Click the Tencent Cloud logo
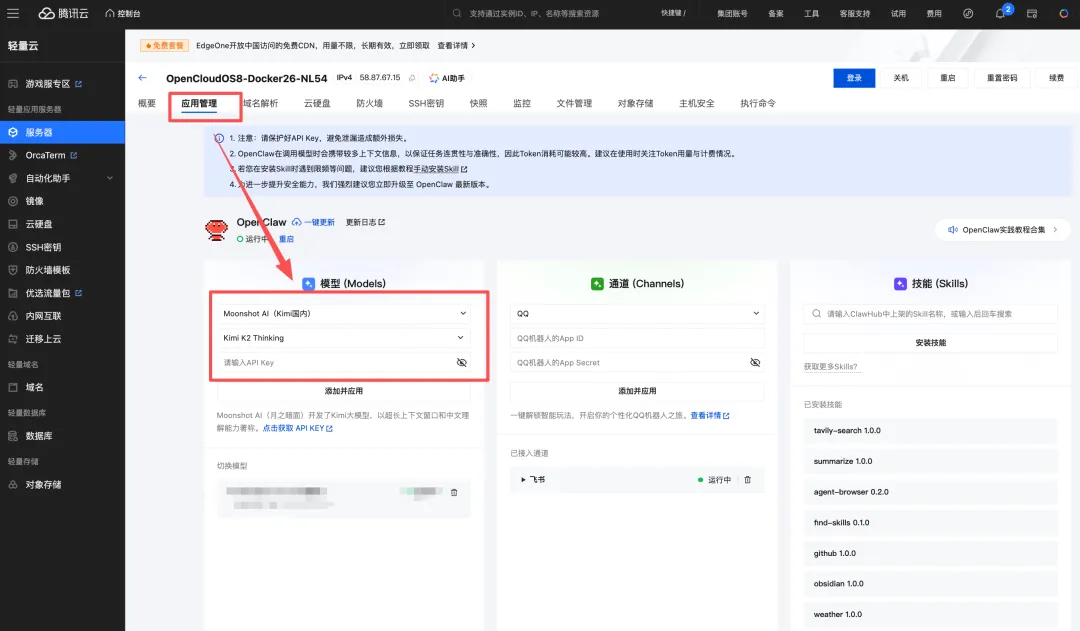Screen dimensions: 1080x631 [x=63, y=13]
